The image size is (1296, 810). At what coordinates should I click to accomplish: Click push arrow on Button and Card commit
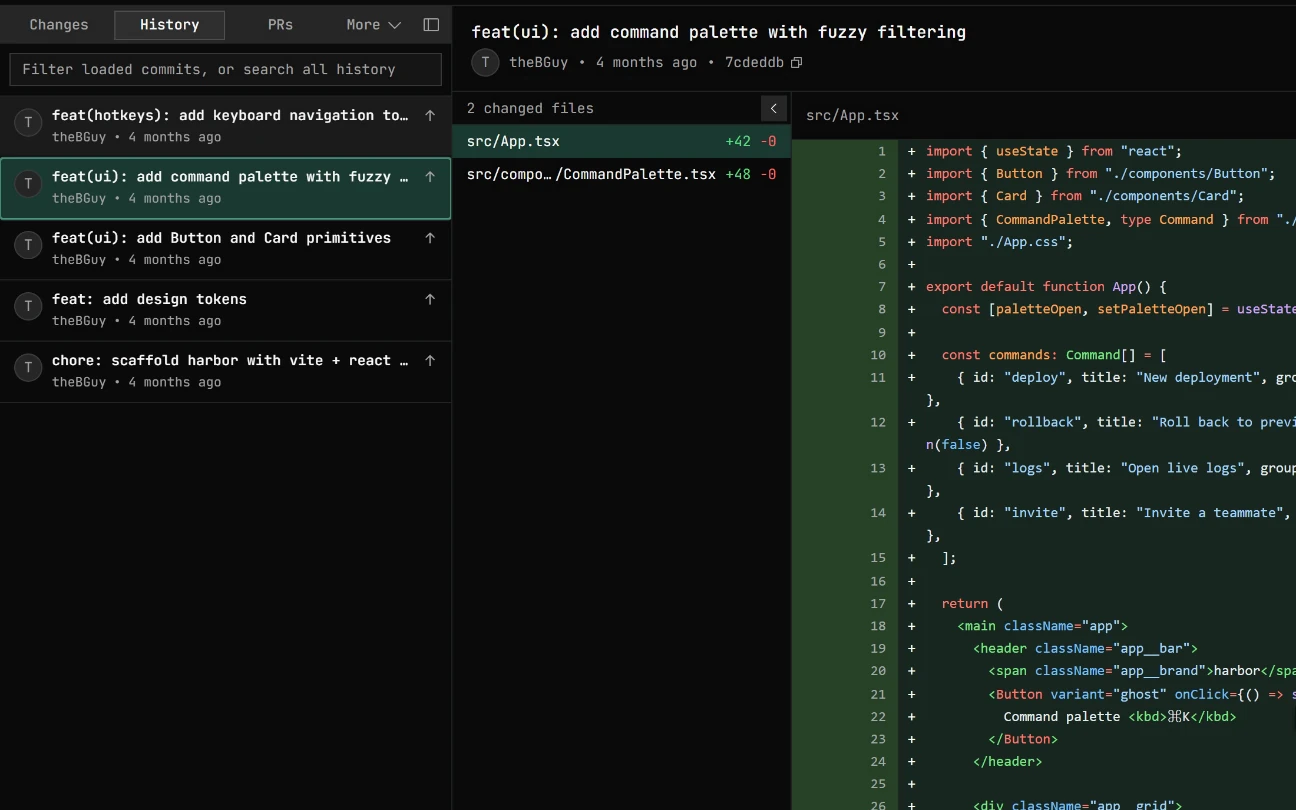(430, 238)
